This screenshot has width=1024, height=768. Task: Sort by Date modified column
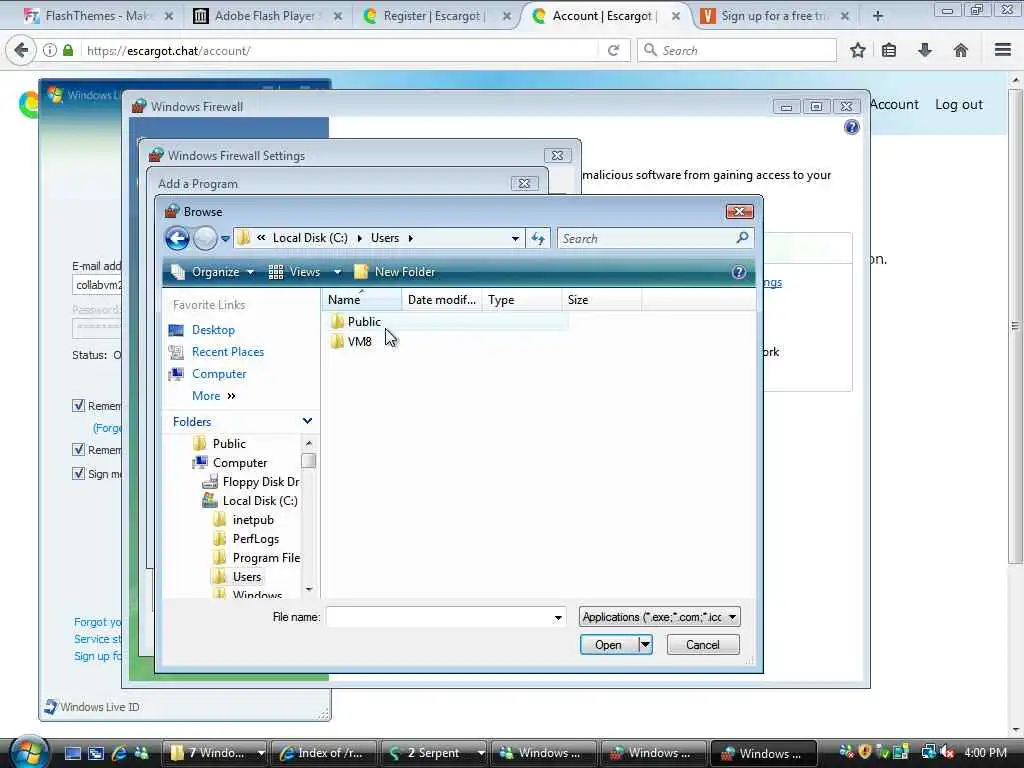point(442,300)
